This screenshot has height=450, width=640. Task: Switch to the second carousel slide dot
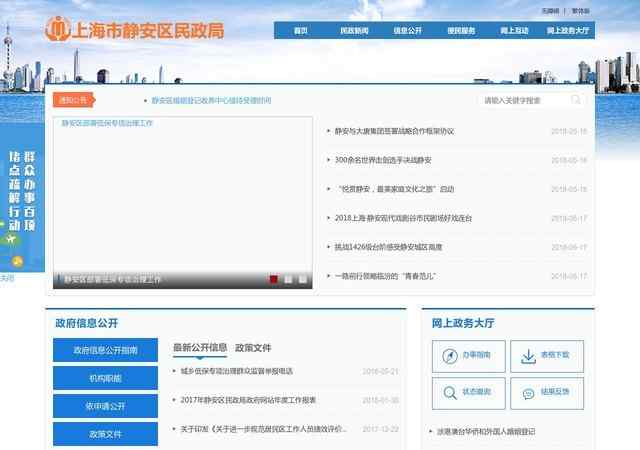point(288,280)
